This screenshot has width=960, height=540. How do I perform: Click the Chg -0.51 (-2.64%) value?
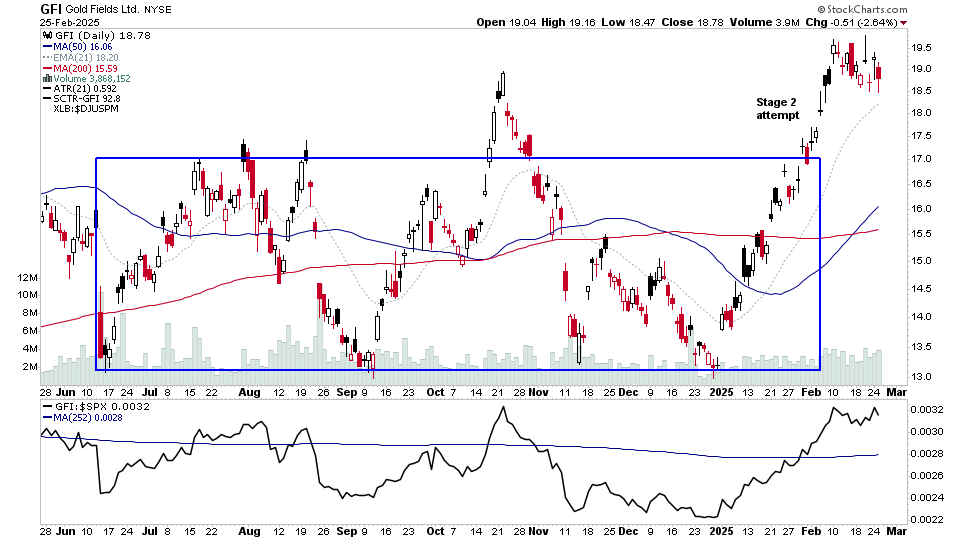[852, 23]
